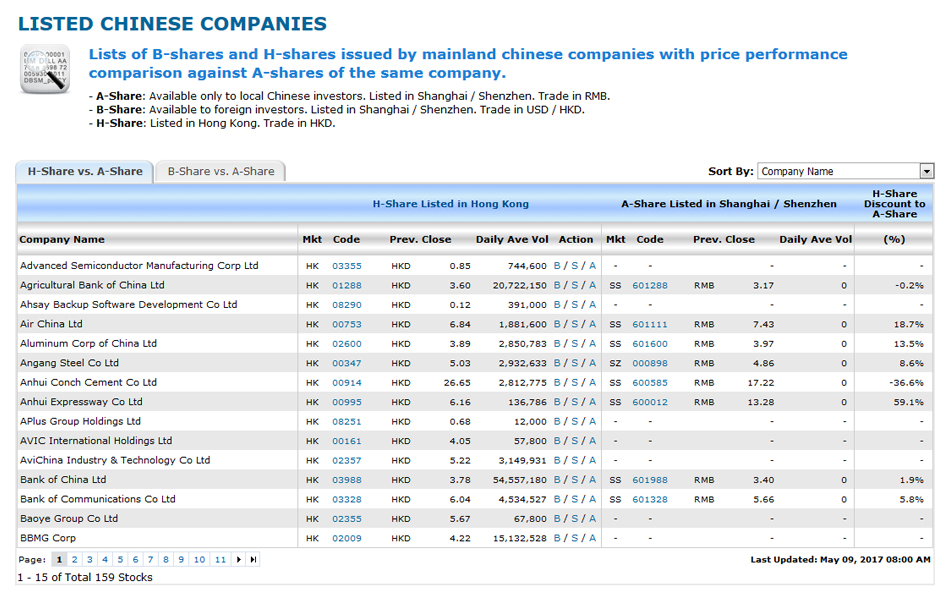This screenshot has width=950, height=600.
Task: Click A action for Angang Steel Co Ltd
Action: pyautogui.click(x=593, y=363)
